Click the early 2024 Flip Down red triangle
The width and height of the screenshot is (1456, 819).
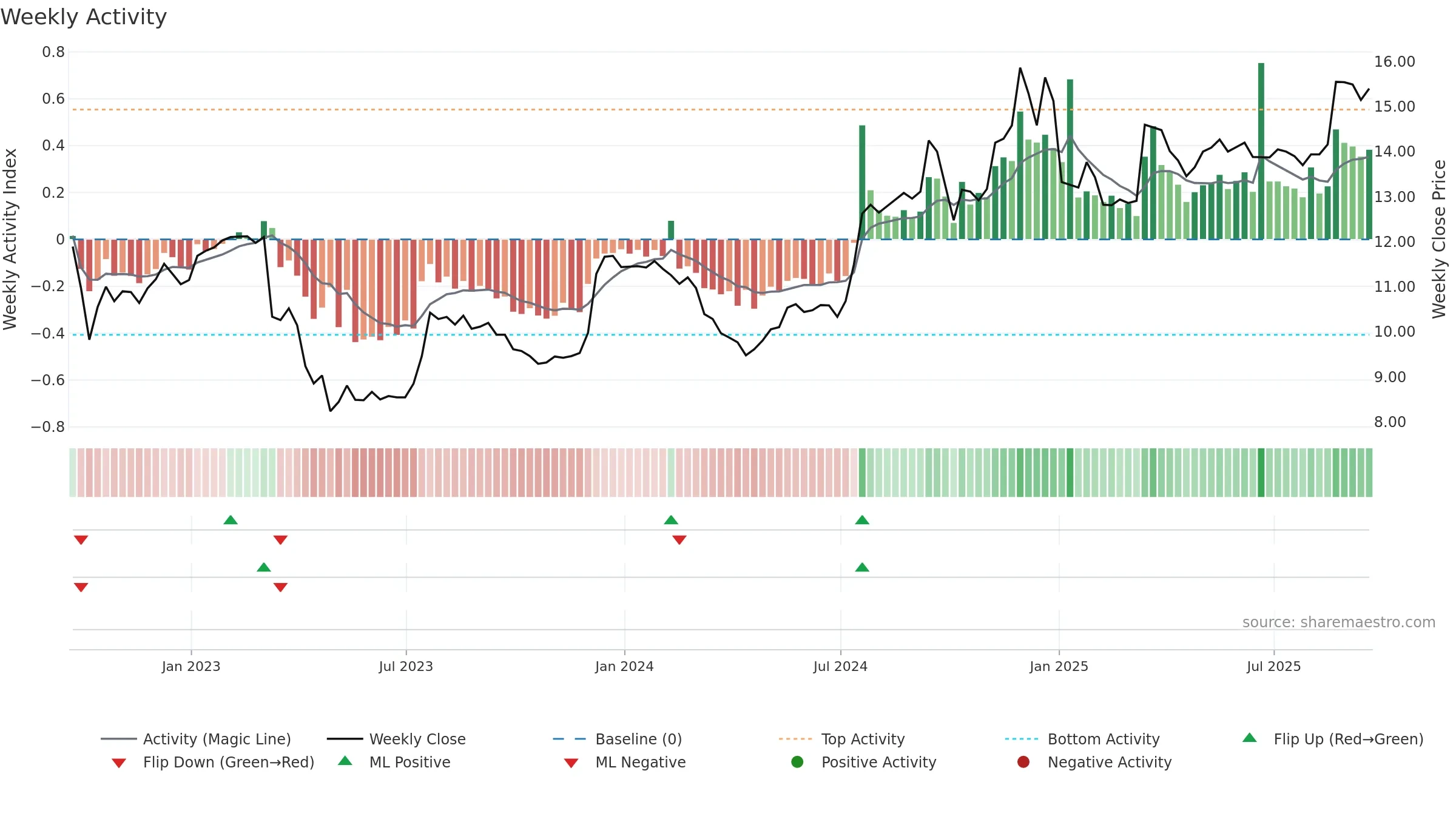point(679,540)
